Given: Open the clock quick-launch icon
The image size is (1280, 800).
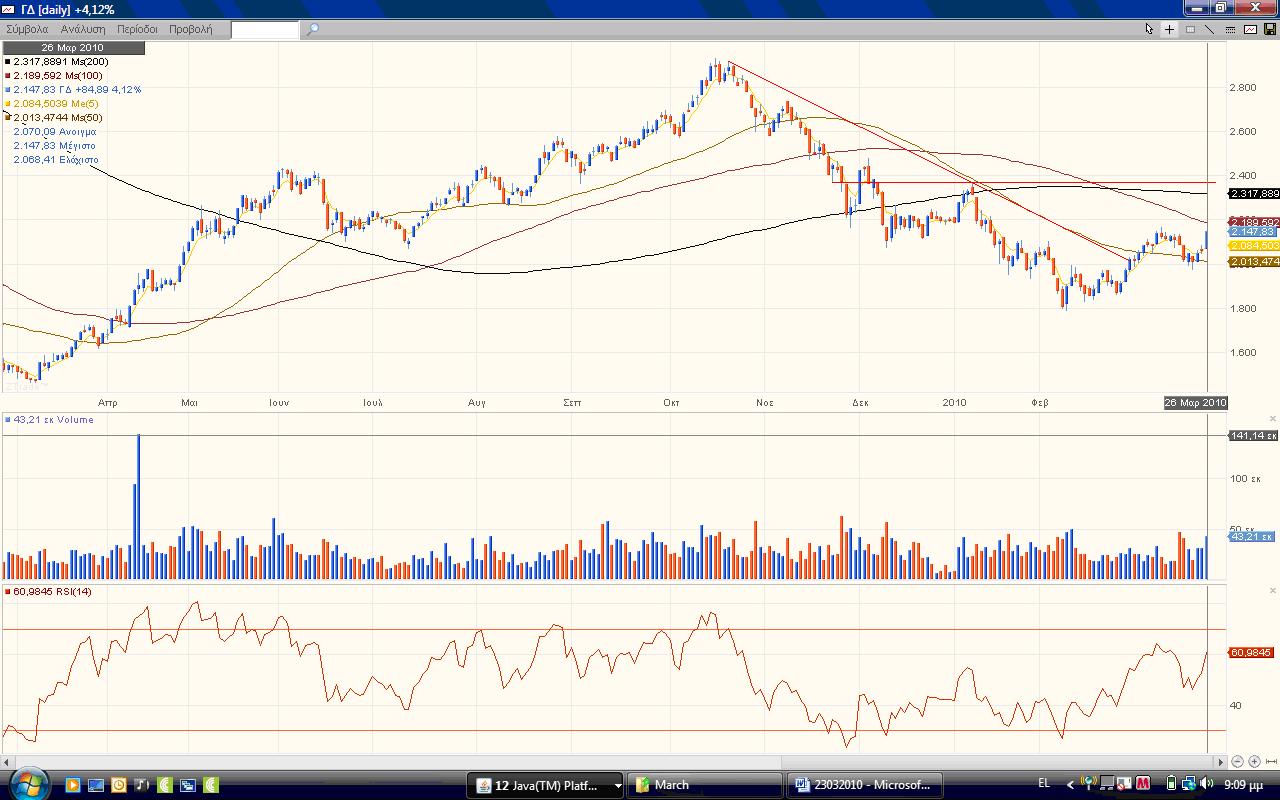Looking at the screenshot, I should (118, 785).
